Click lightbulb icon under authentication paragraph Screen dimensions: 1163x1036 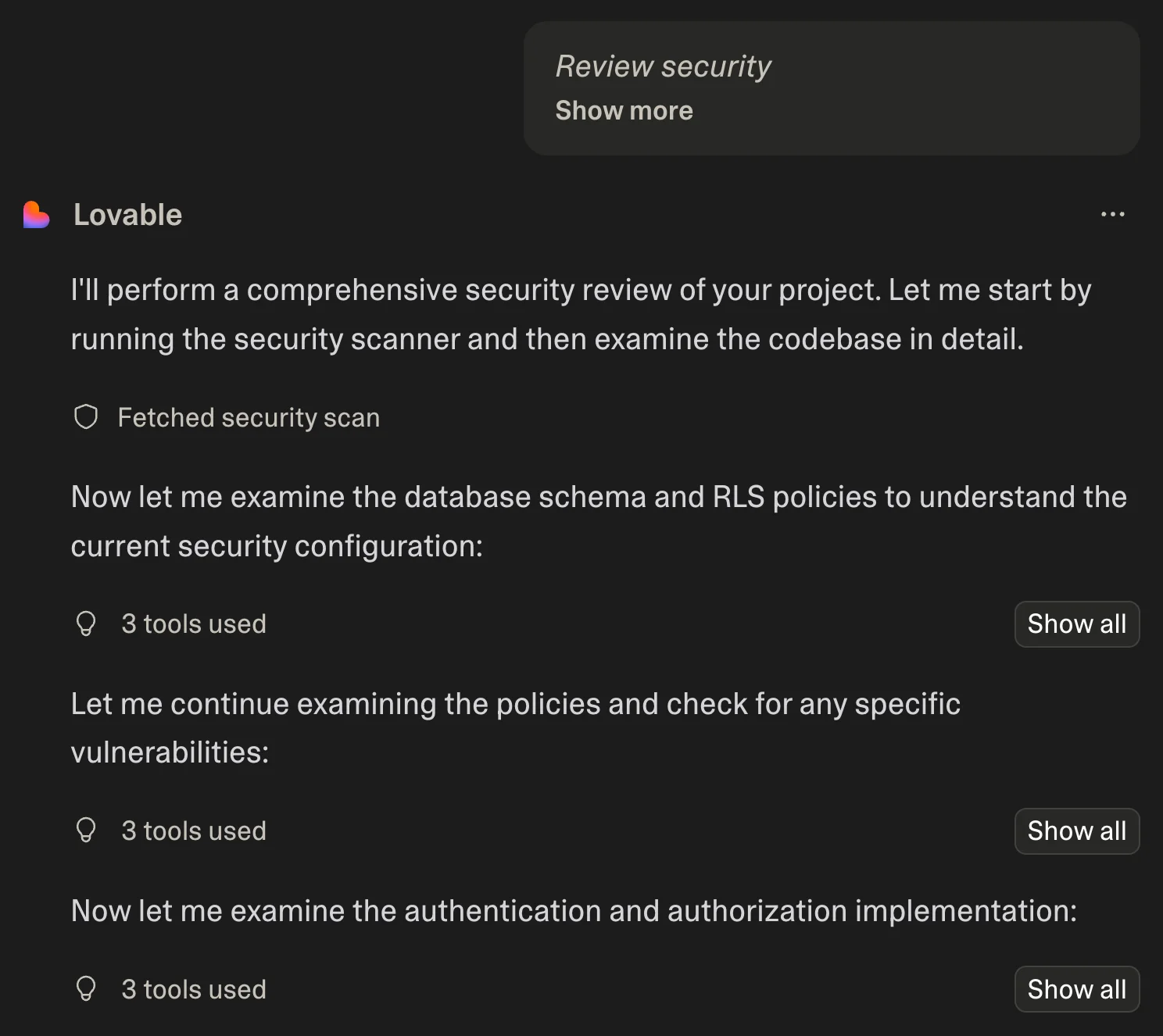(x=86, y=989)
